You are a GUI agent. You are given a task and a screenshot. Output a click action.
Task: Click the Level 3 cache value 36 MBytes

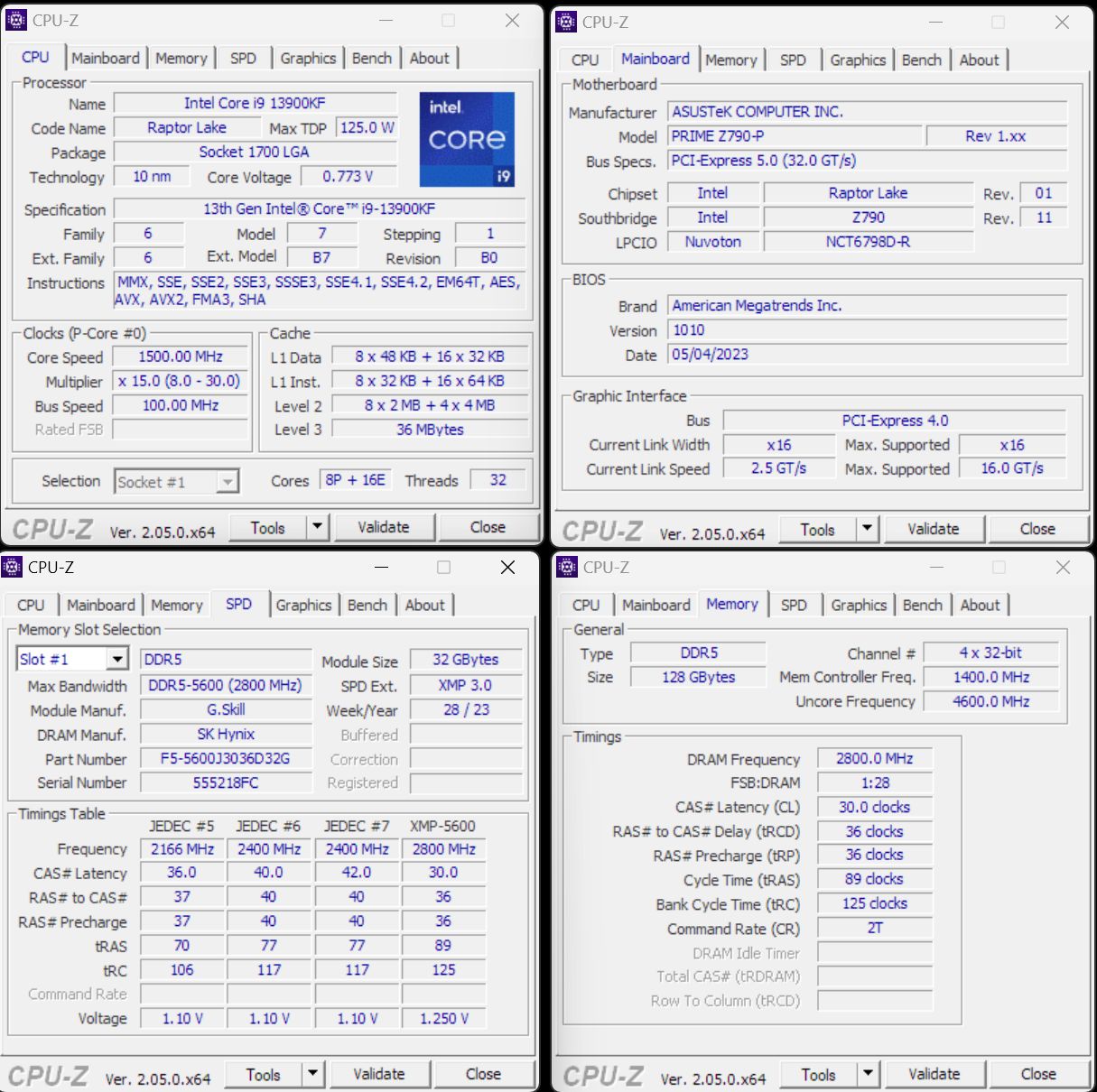(x=430, y=430)
